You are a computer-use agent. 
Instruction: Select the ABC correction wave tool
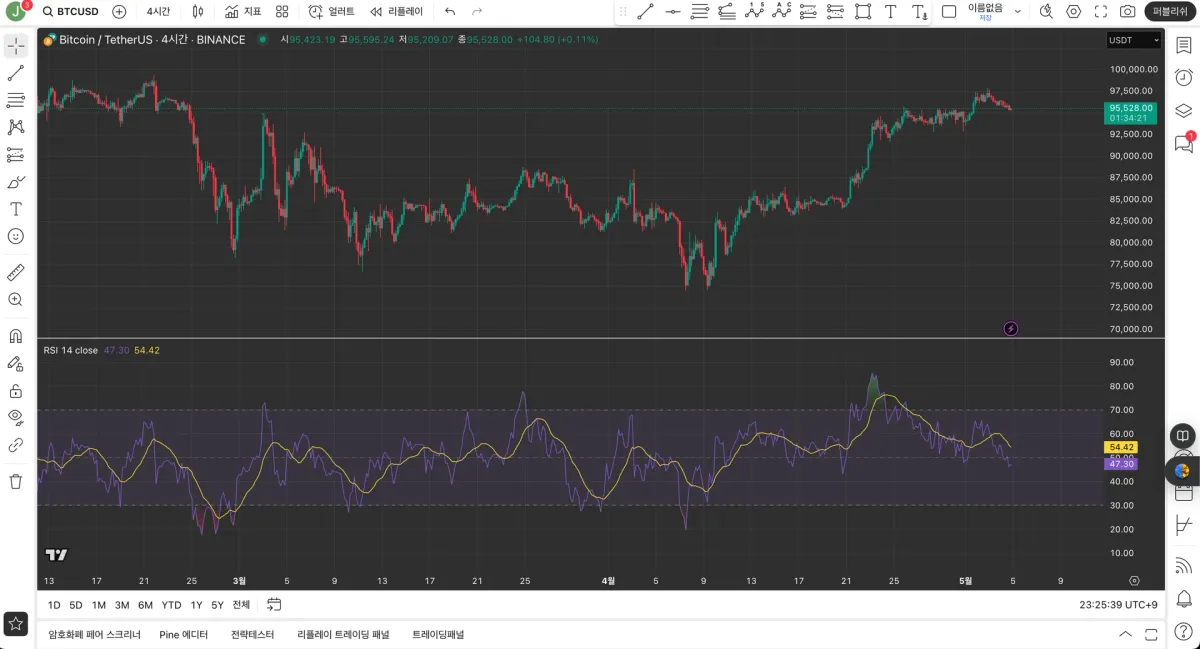(782, 12)
